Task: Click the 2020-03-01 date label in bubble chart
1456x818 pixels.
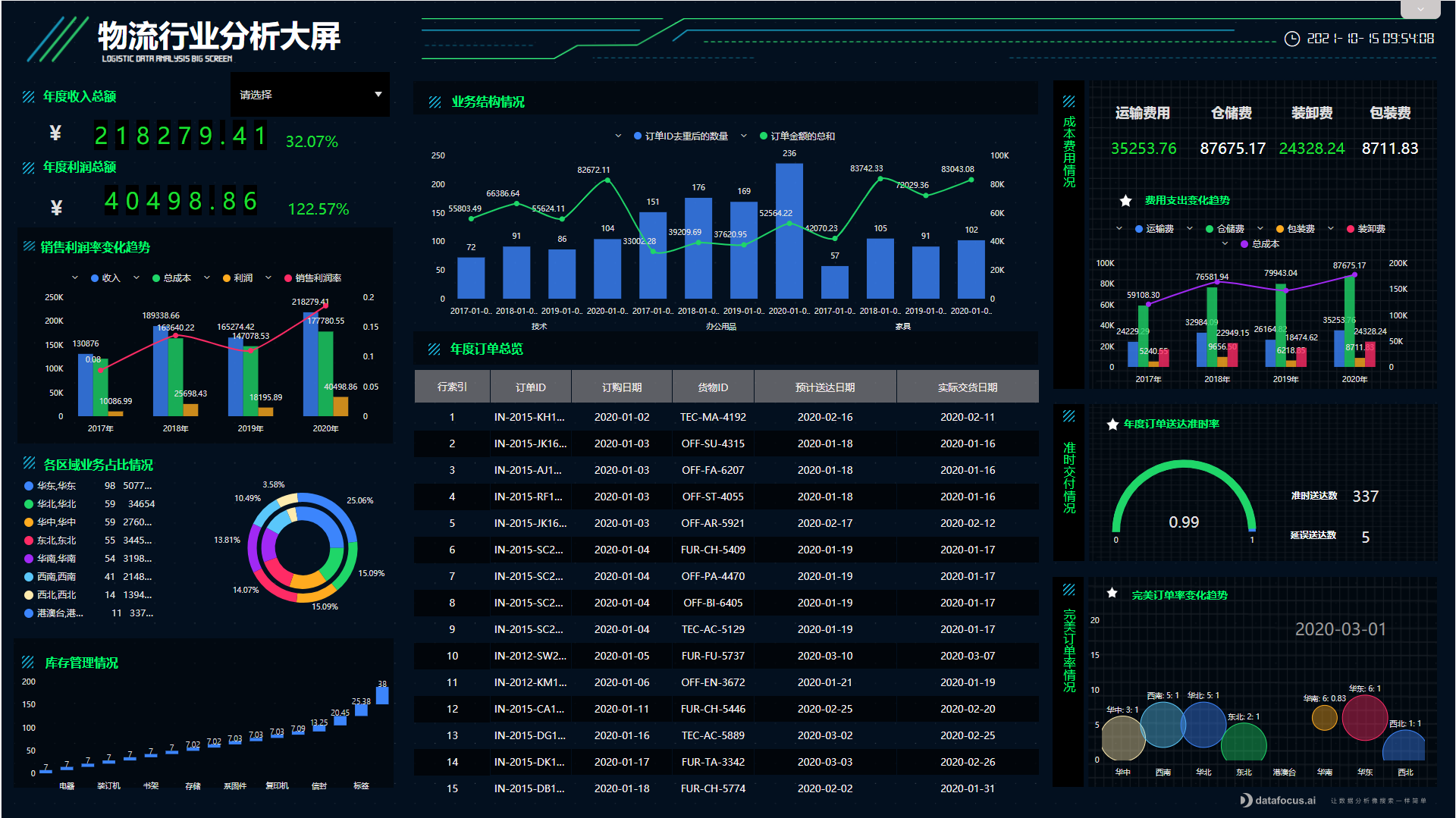Action: tap(1340, 629)
